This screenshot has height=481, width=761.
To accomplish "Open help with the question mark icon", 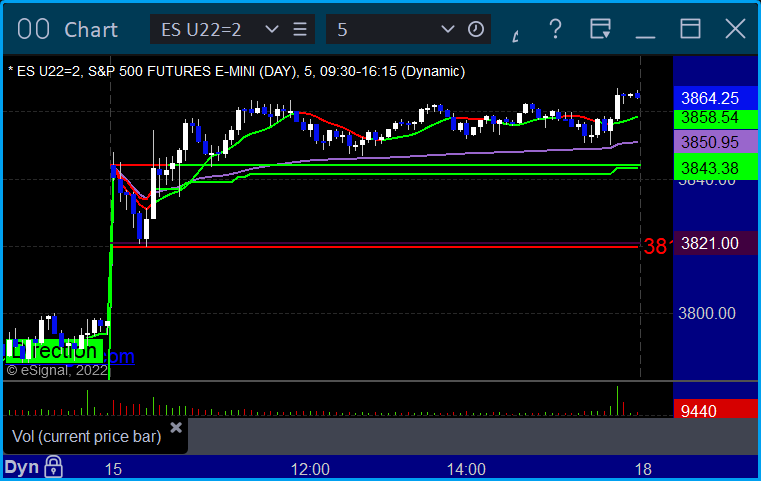I will (x=555, y=29).
